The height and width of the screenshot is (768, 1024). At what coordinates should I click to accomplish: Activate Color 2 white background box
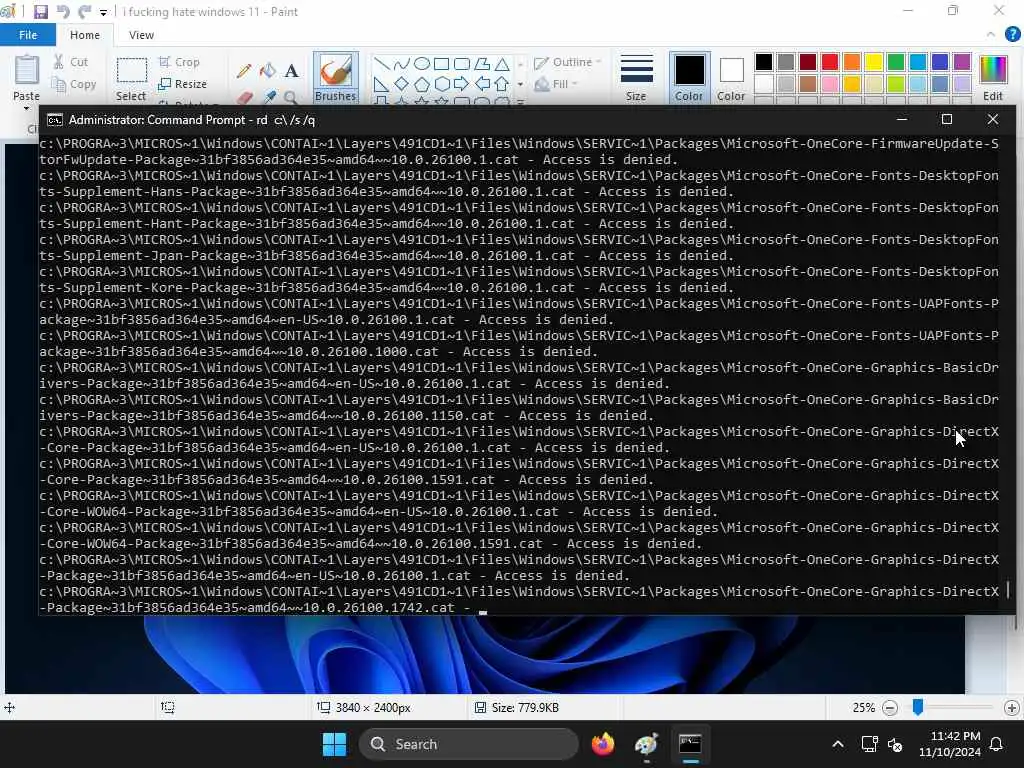(x=731, y=78)
